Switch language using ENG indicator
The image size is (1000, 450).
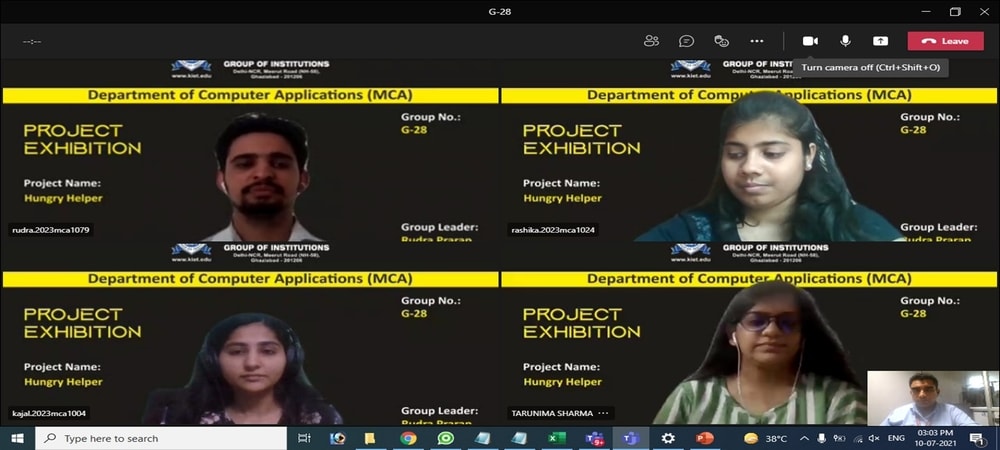pyautogui.click(x=896, y=438)
